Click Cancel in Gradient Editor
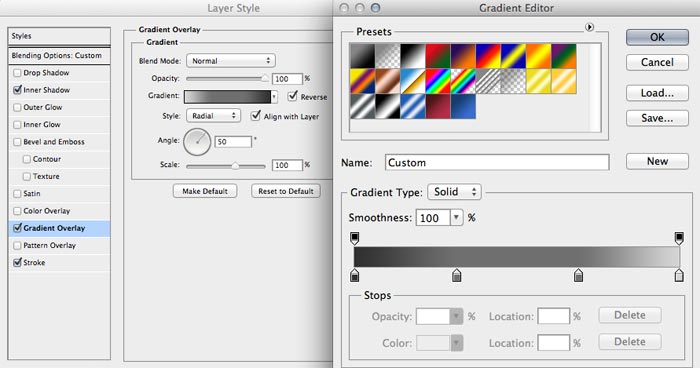700x368 pixels. coord(657,62)
